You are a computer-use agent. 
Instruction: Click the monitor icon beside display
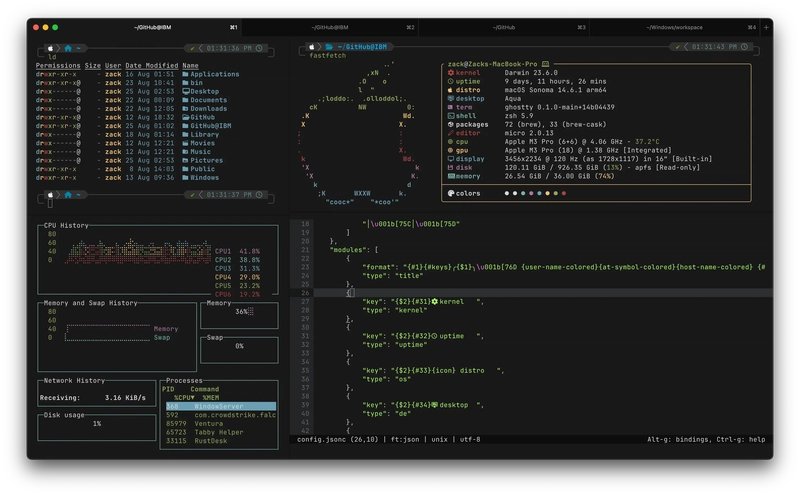451,159
